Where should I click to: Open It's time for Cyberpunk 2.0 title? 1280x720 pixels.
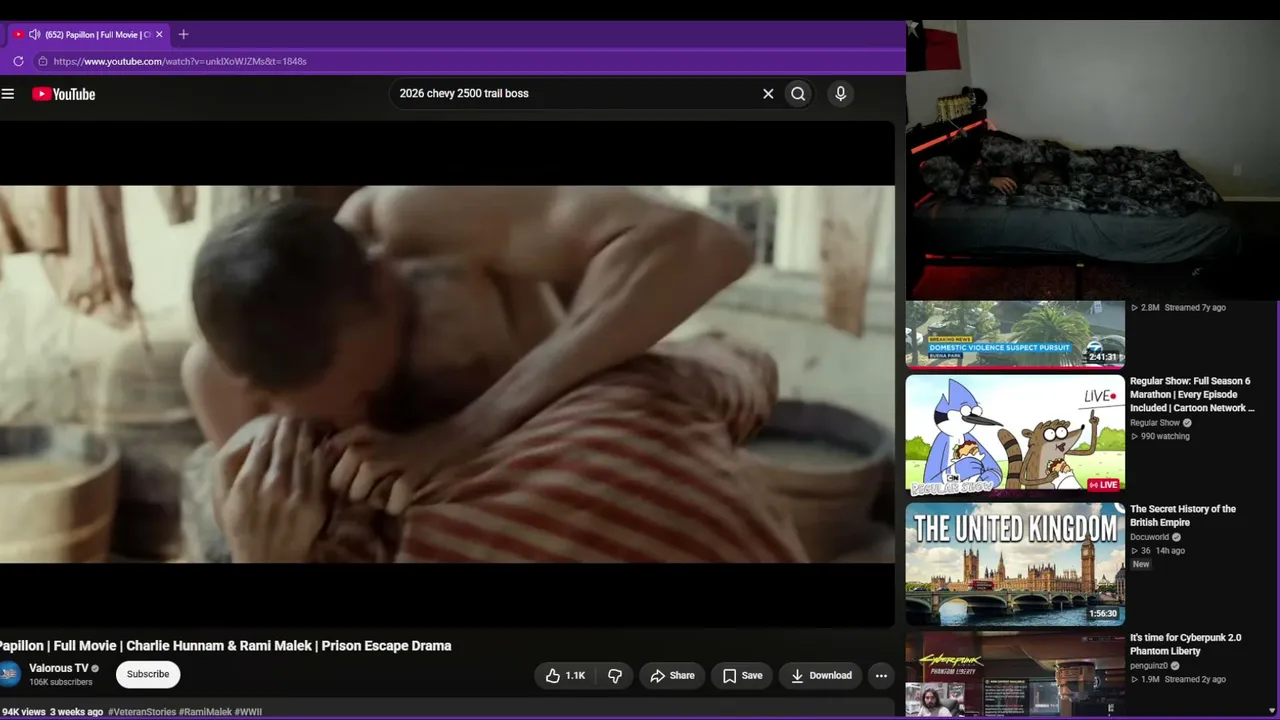[1186, 644]
